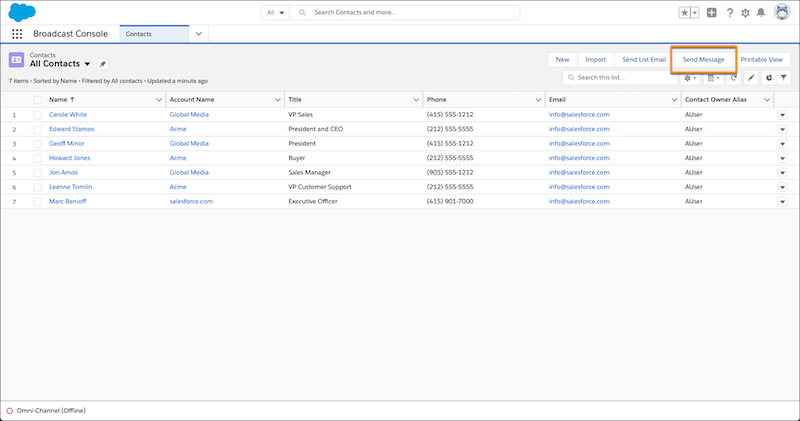The height and width of the screenshot is (421, 800).
Task: Open the Email column menu chevron
Action: (674, 100)
